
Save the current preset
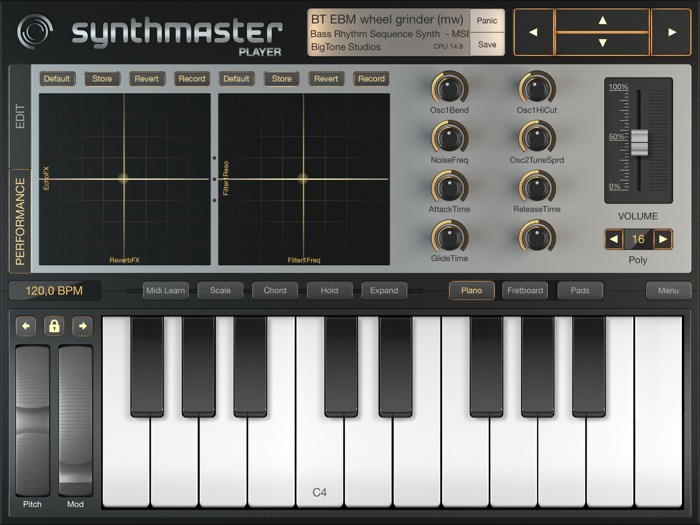tap(487, 44)
